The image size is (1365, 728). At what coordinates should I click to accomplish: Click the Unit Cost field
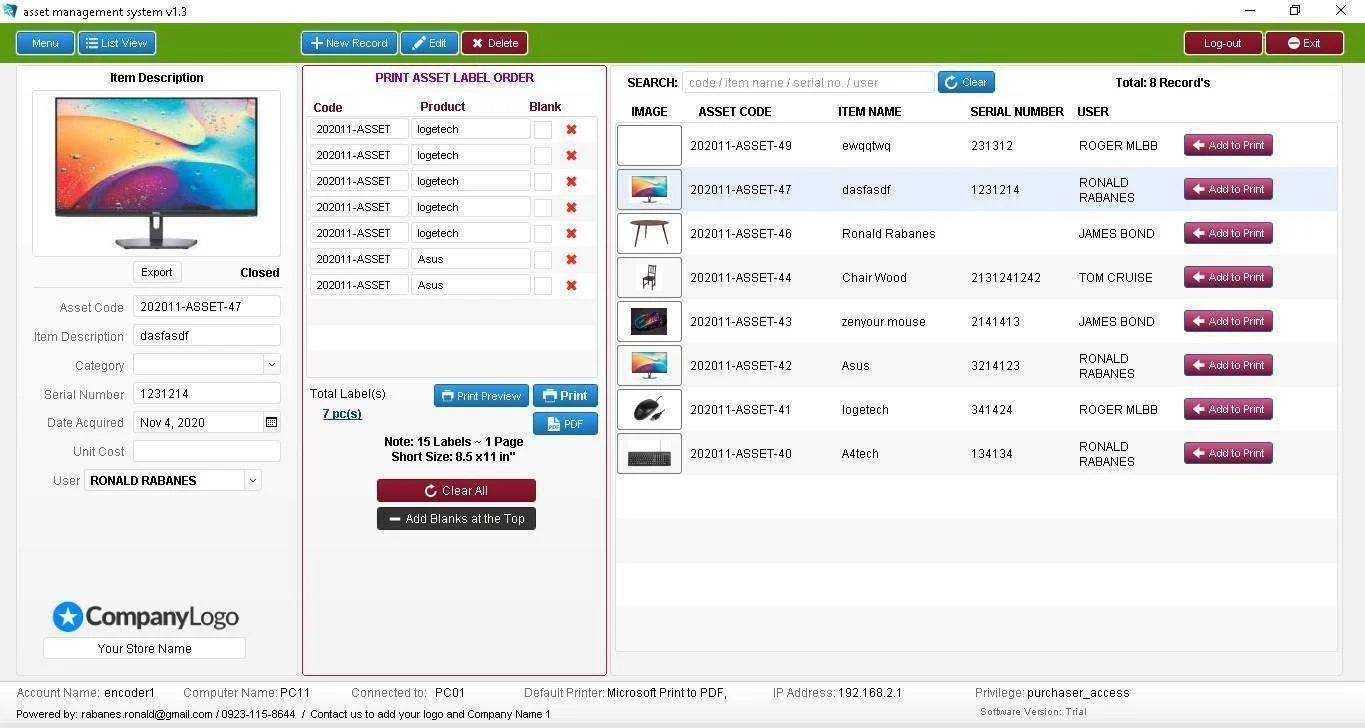pos(206,451)
